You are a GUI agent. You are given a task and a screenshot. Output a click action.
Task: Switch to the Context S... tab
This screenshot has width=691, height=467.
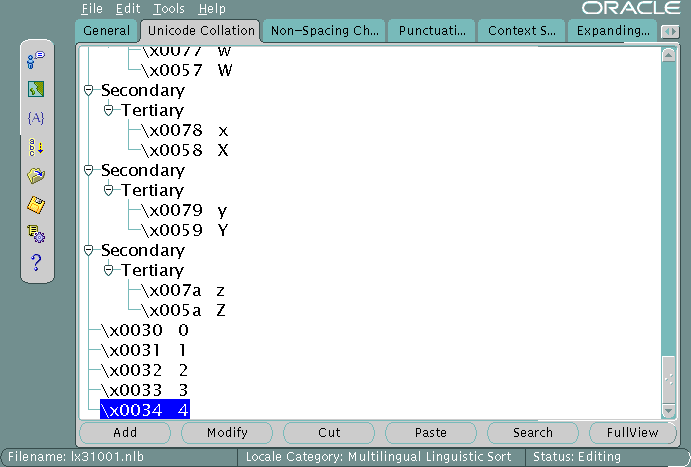point(521,31)
